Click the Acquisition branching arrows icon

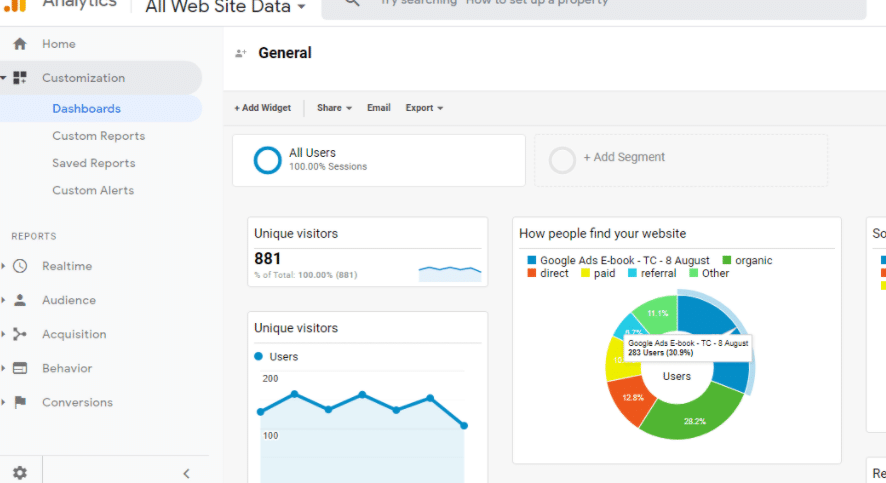click(20, 334)
